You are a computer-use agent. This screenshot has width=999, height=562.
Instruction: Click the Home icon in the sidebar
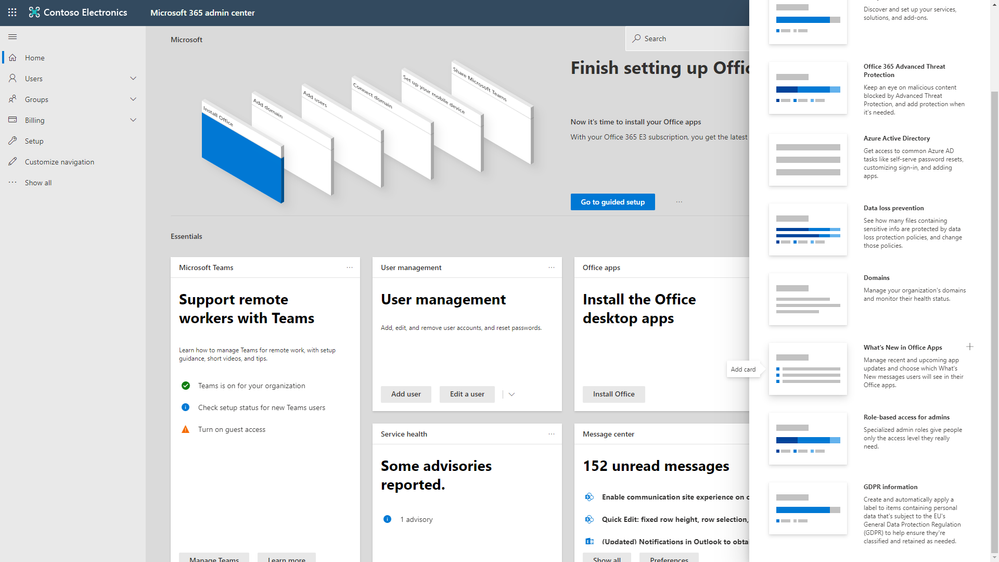click(12, 57)
